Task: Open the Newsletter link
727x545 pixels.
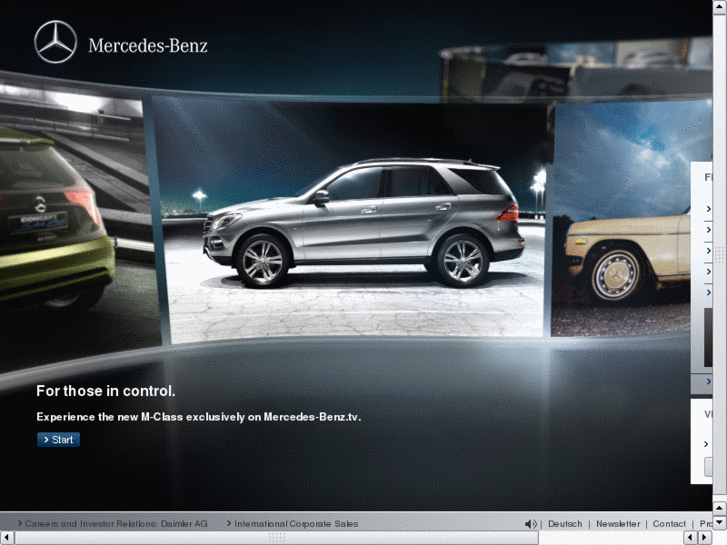Action: click(x=618, y=524)
